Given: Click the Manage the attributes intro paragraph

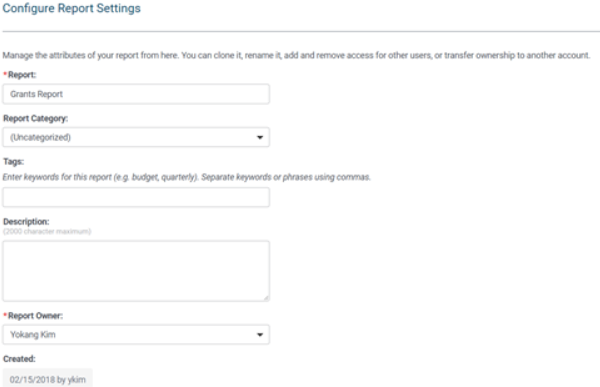Looking at the screenshot, I should click(x=296, y=56).
